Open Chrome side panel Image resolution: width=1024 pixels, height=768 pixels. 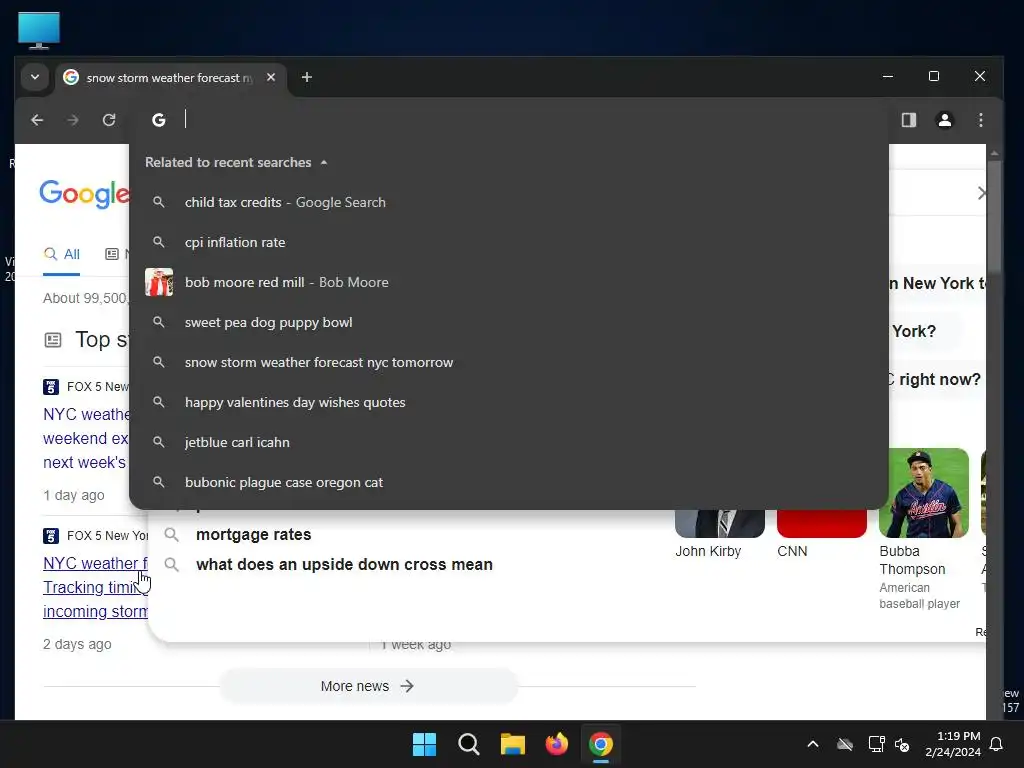point(908,120)
